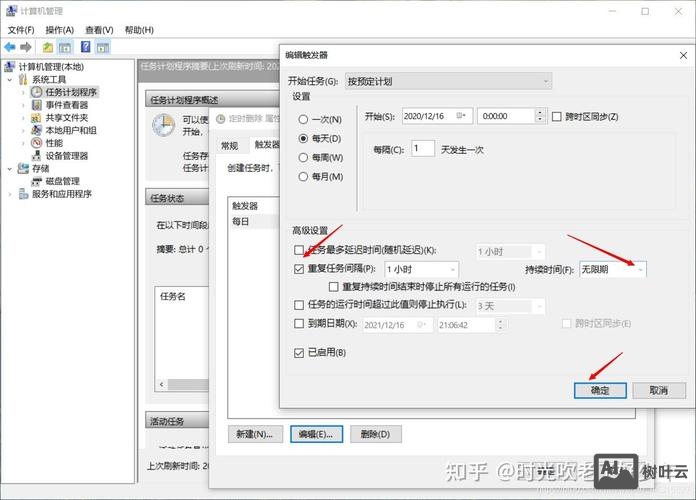The width and height of the screenshot is (696, 500).
Task: Enable the 到期日期(X) checkbox
Action: (x=299, y=324)
